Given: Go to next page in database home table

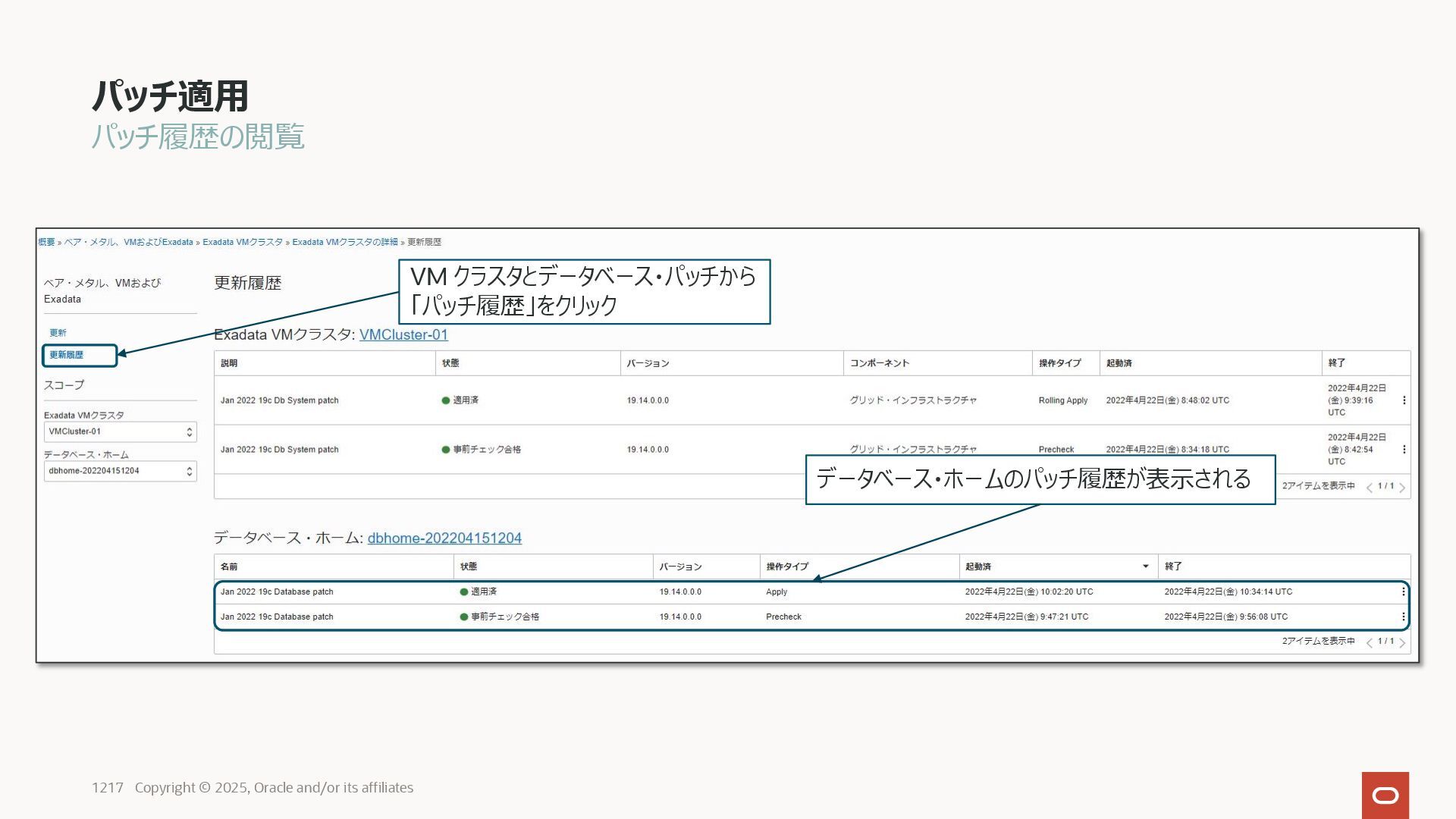Looking at the screenshot, I should (x=1402, y=643).
